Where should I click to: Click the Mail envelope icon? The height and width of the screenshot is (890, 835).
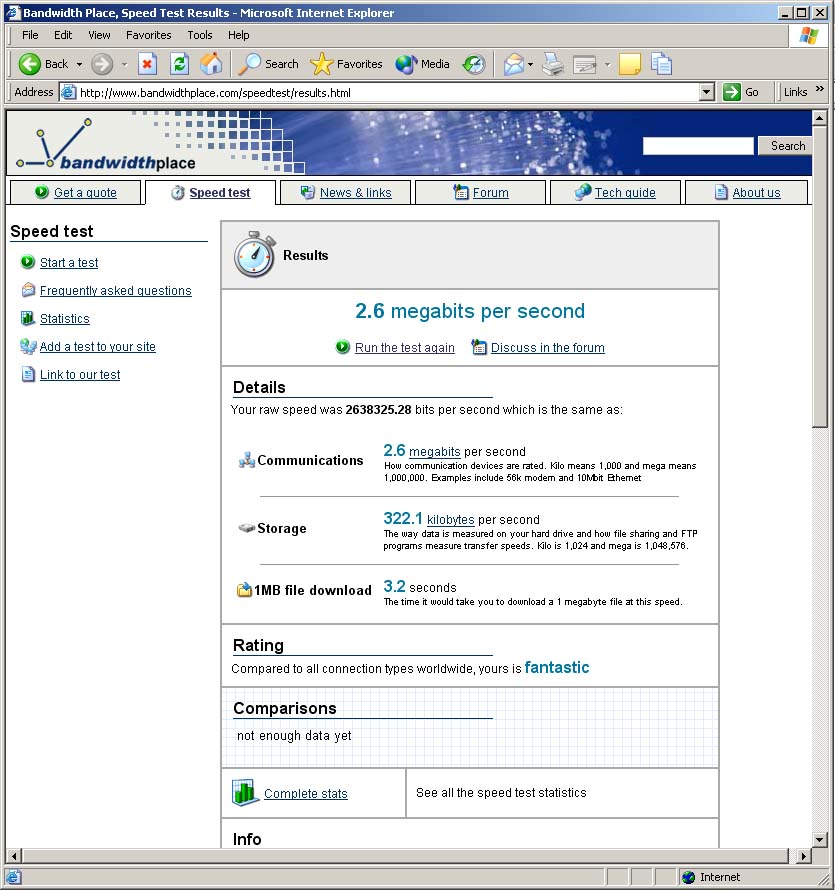click(x=514, y=64)
